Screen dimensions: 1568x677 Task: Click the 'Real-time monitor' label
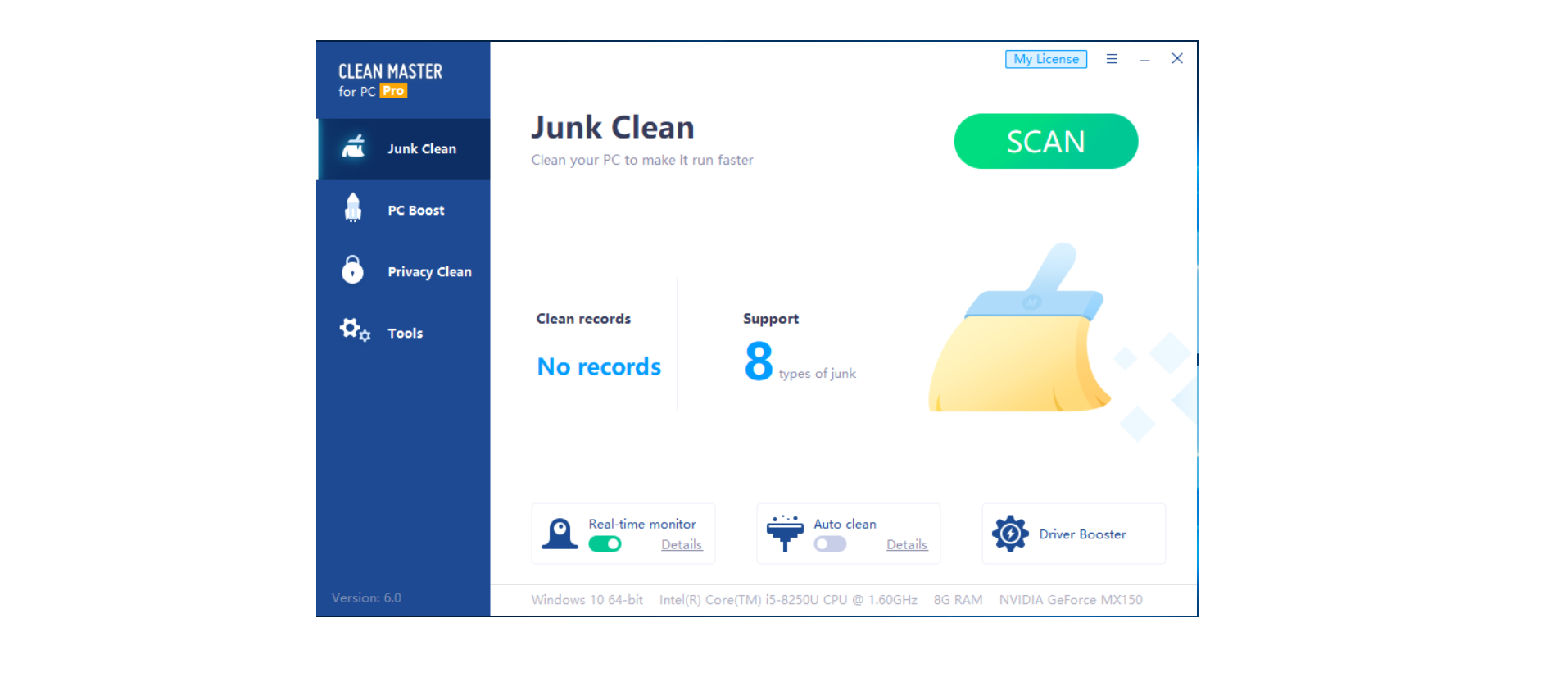pos(642,524)
